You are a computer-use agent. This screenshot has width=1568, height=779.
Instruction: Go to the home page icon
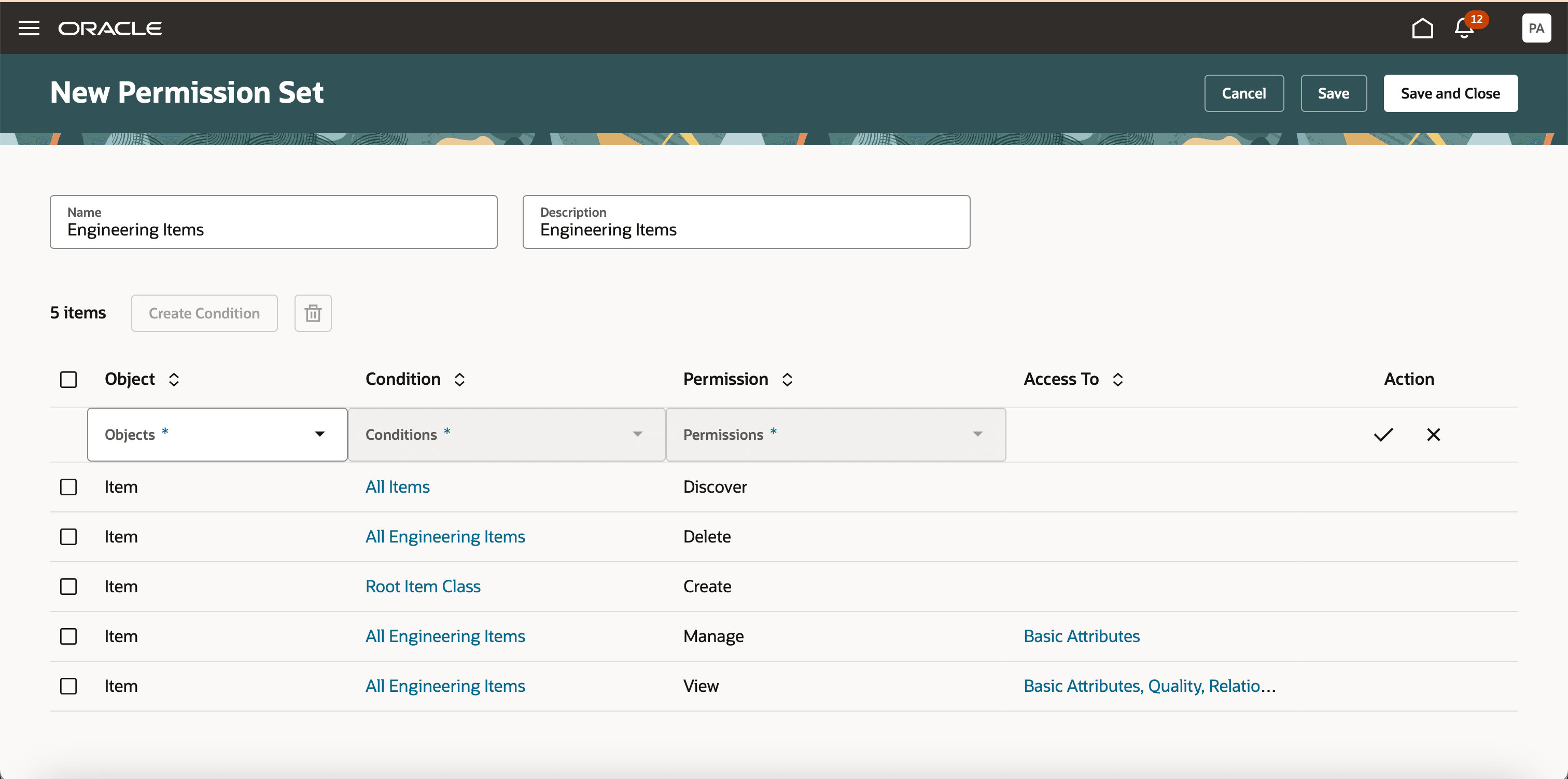coord(1422,28)
